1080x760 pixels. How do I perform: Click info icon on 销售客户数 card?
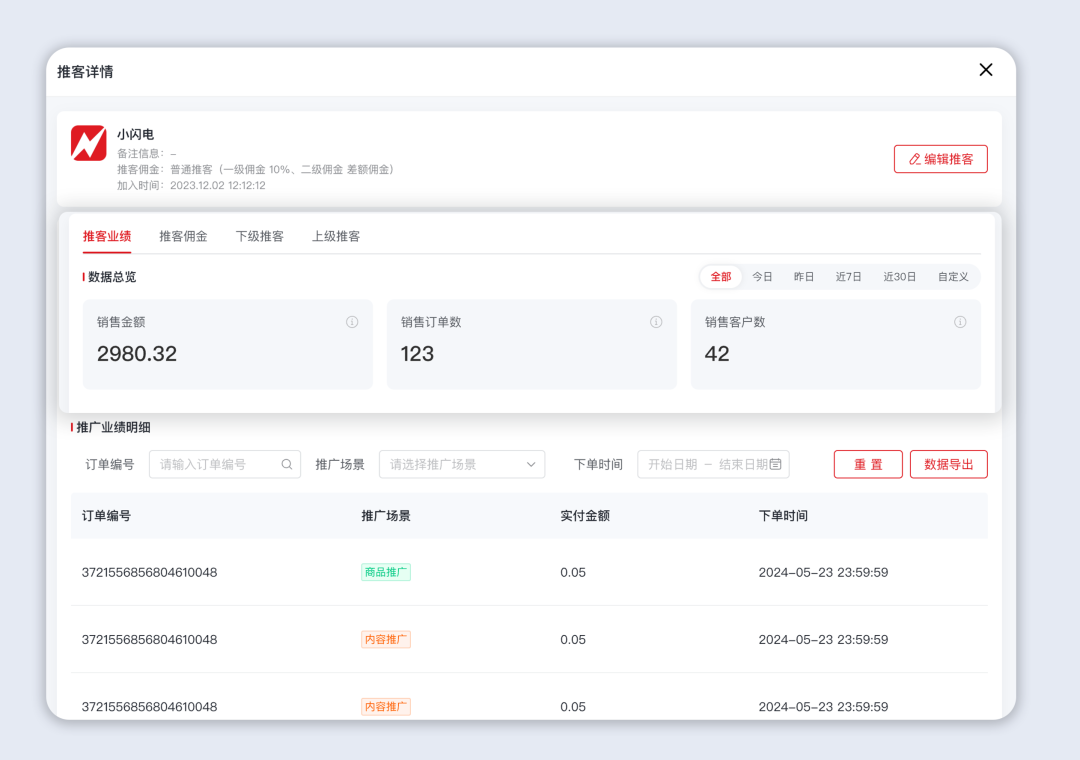[x=960, y=322]
